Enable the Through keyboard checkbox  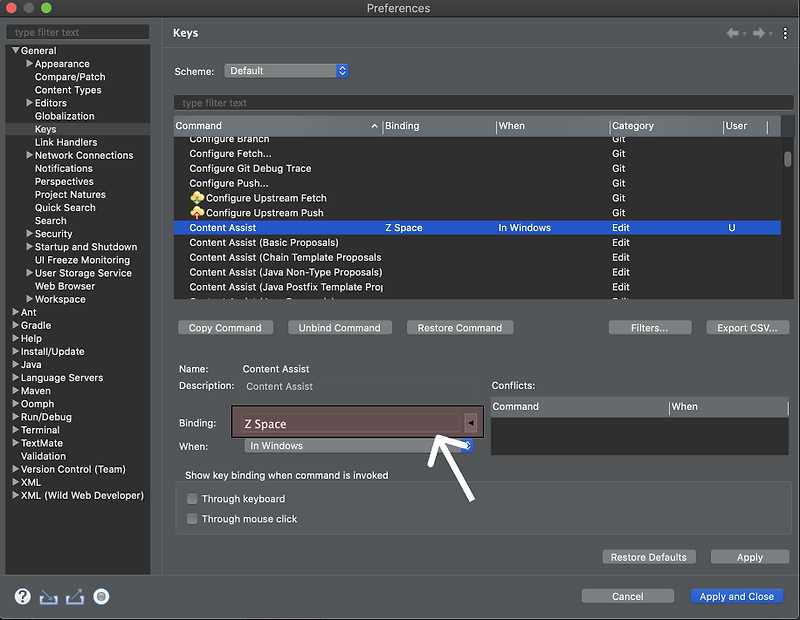pyautogui.click(x=192, y=499)
